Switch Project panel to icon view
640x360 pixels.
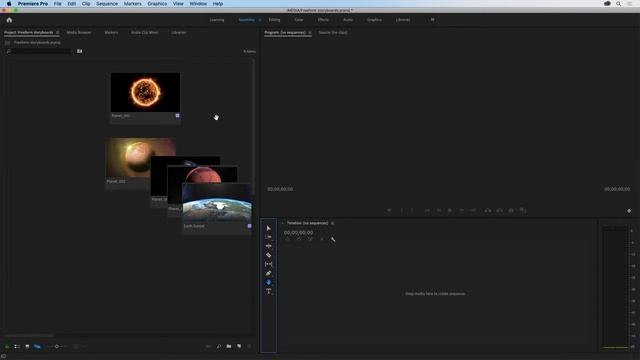click(x=27, y=346)
